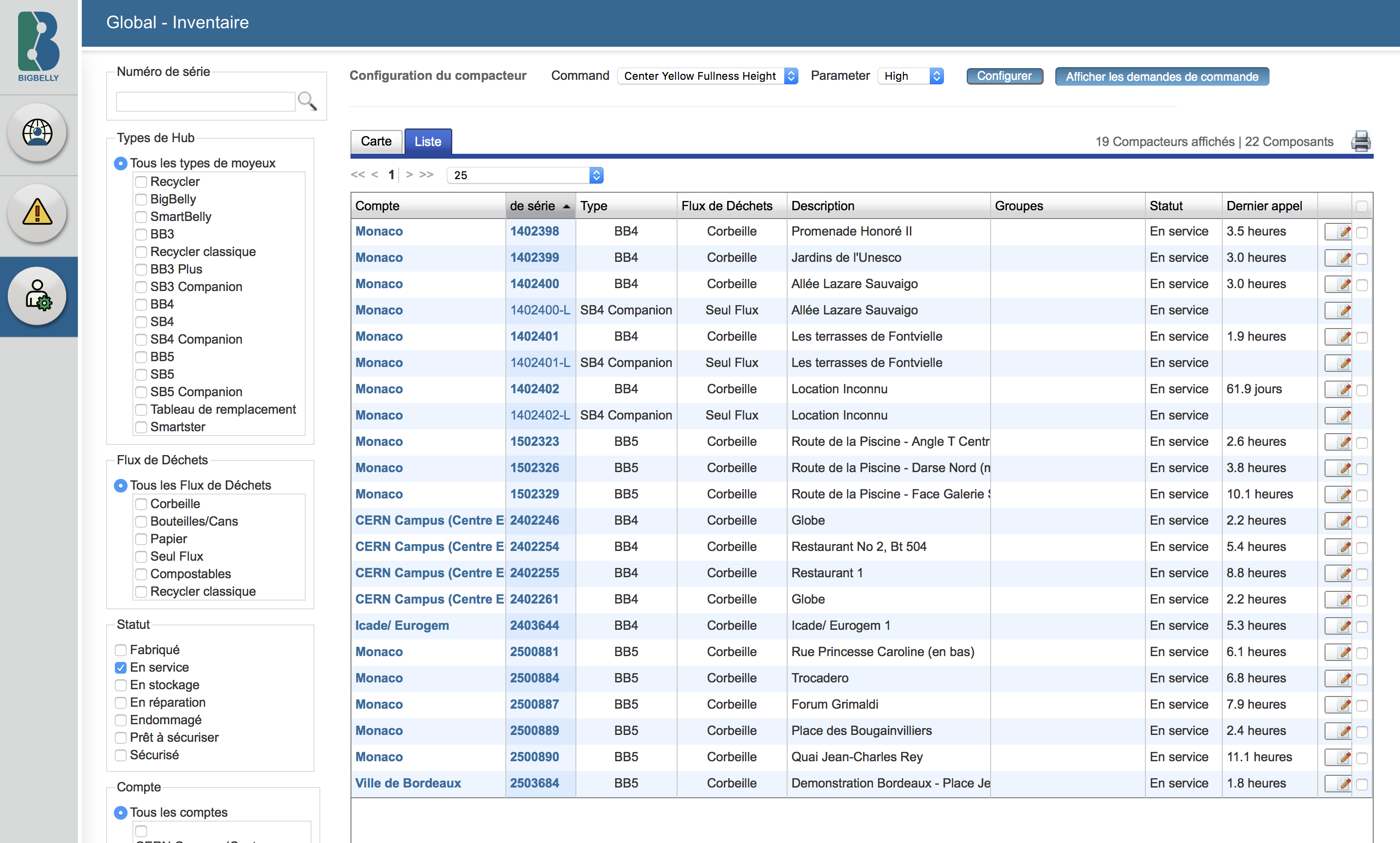The width and height of the screenshot is (1400, 843).
Task: Open the globe map sidebar icon
Action: tap(37, 133)
